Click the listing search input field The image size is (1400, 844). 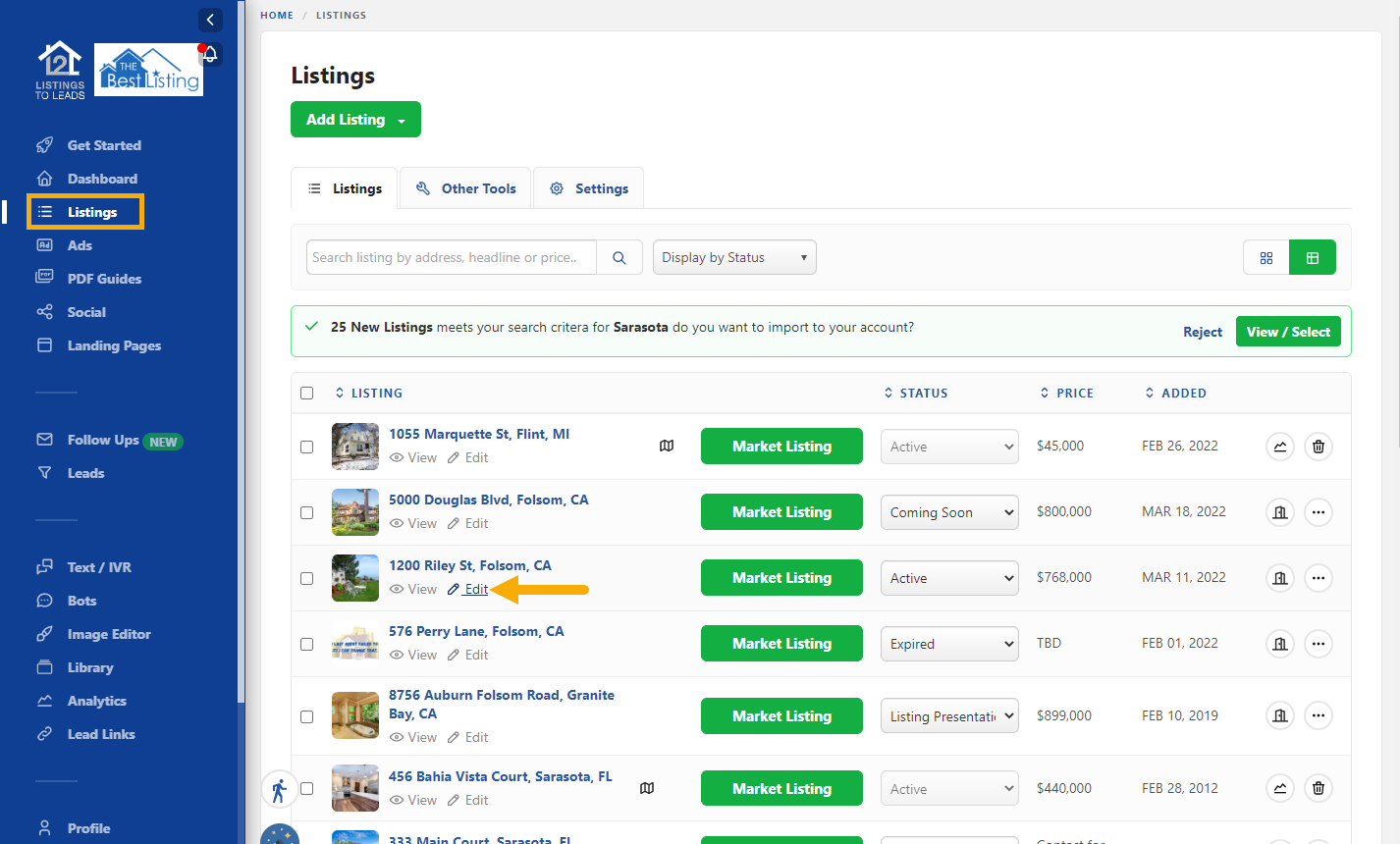[451, 257]
